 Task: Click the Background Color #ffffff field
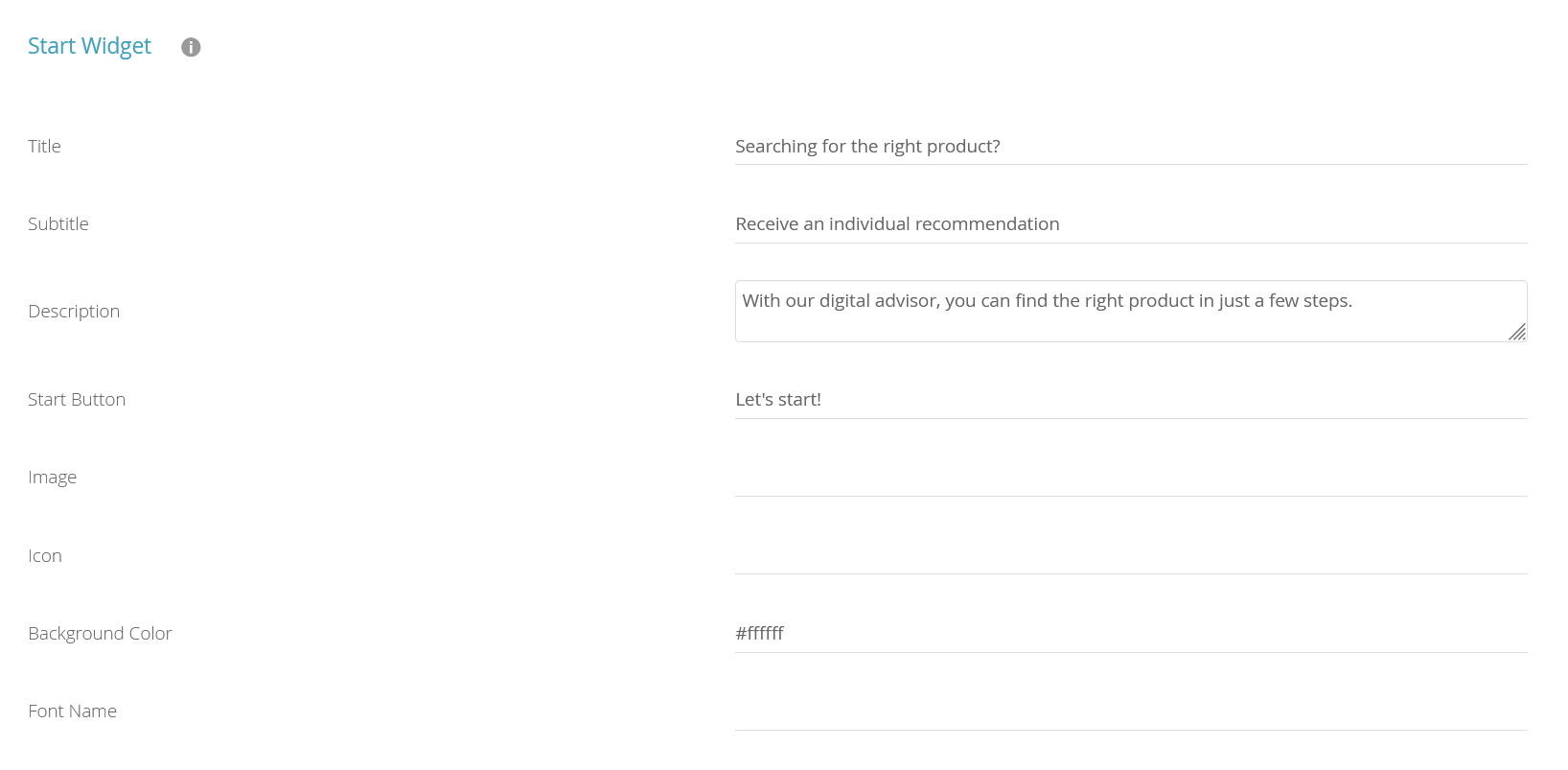point(1131,634)
